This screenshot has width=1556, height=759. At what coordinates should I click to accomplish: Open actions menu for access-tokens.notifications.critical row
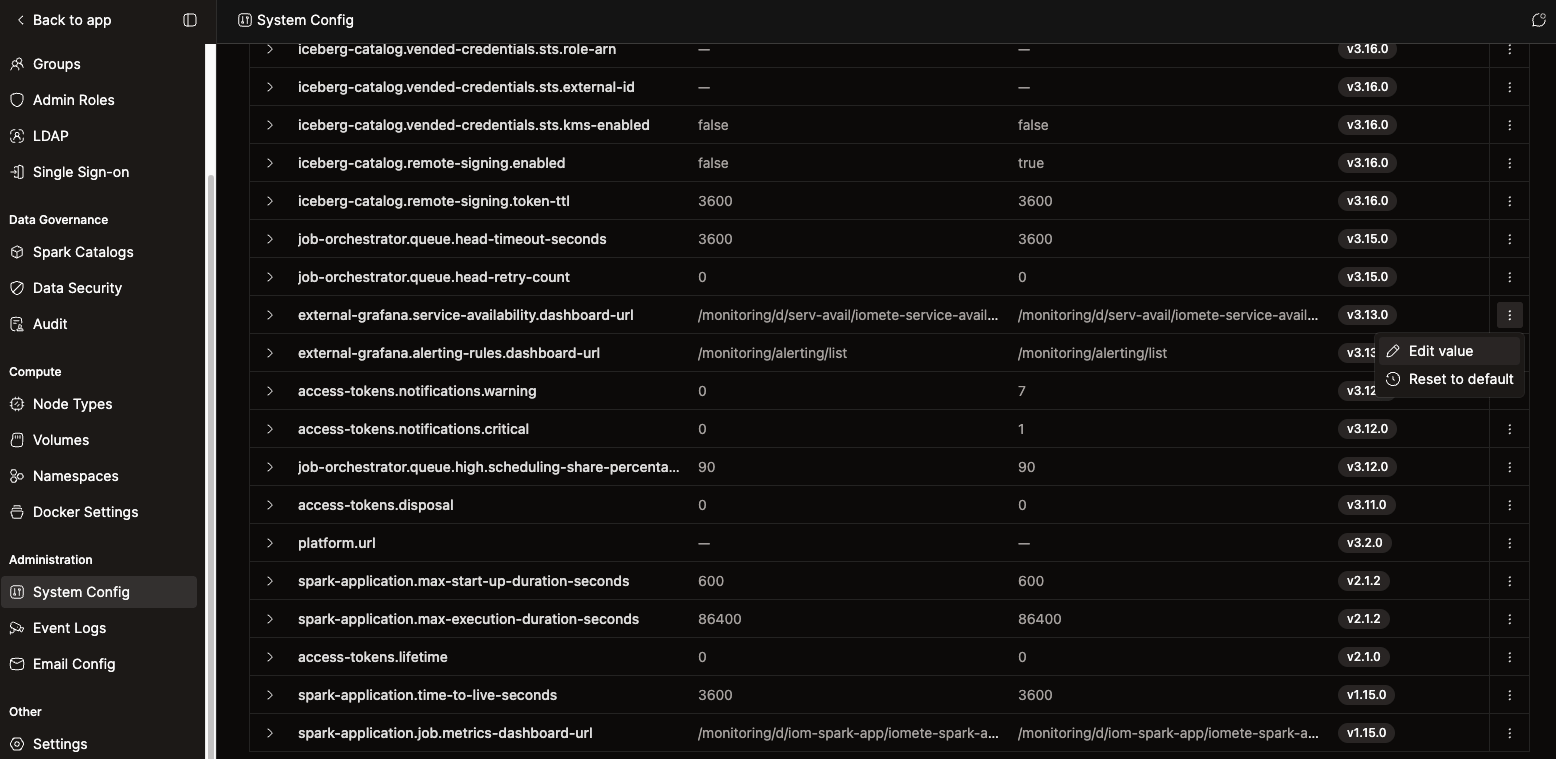pyautogui.click(x=1509, y=429)
